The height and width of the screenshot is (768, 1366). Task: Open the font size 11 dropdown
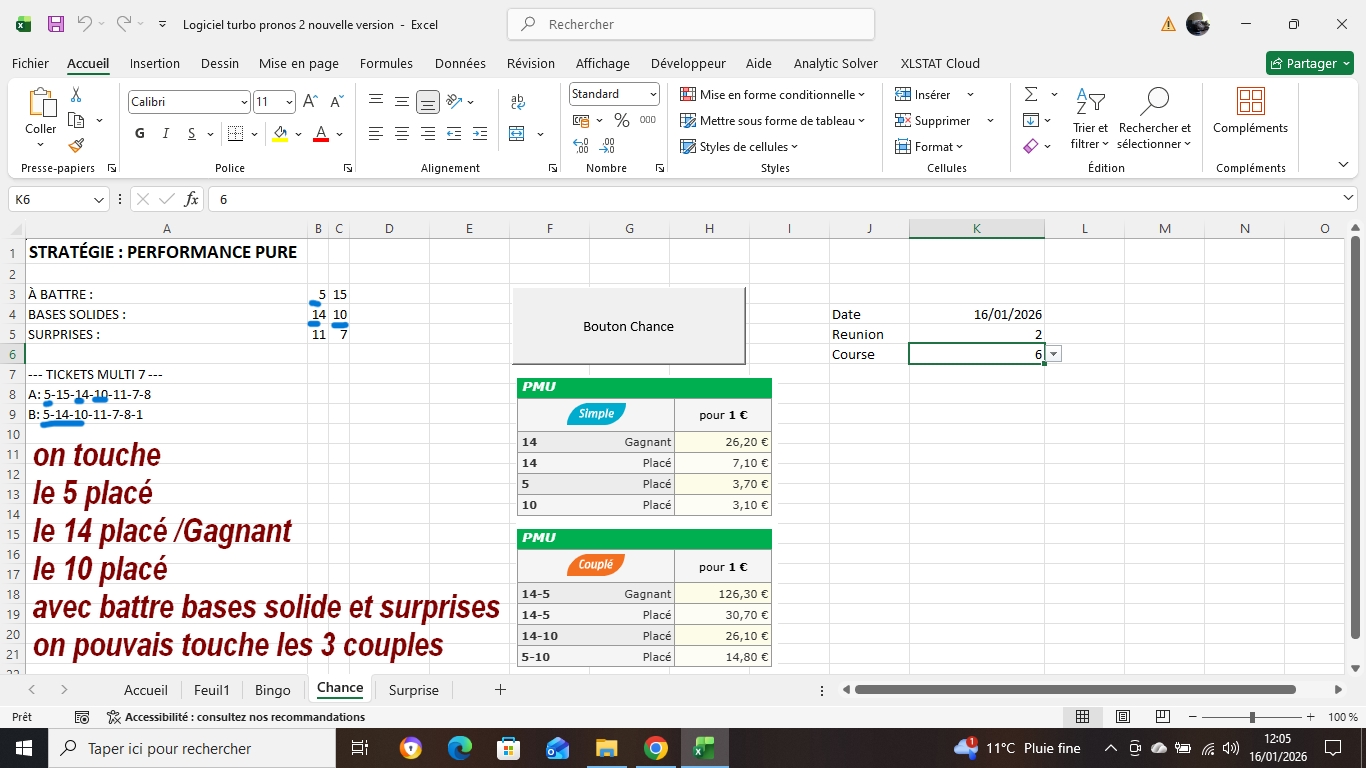click(289, 102)
